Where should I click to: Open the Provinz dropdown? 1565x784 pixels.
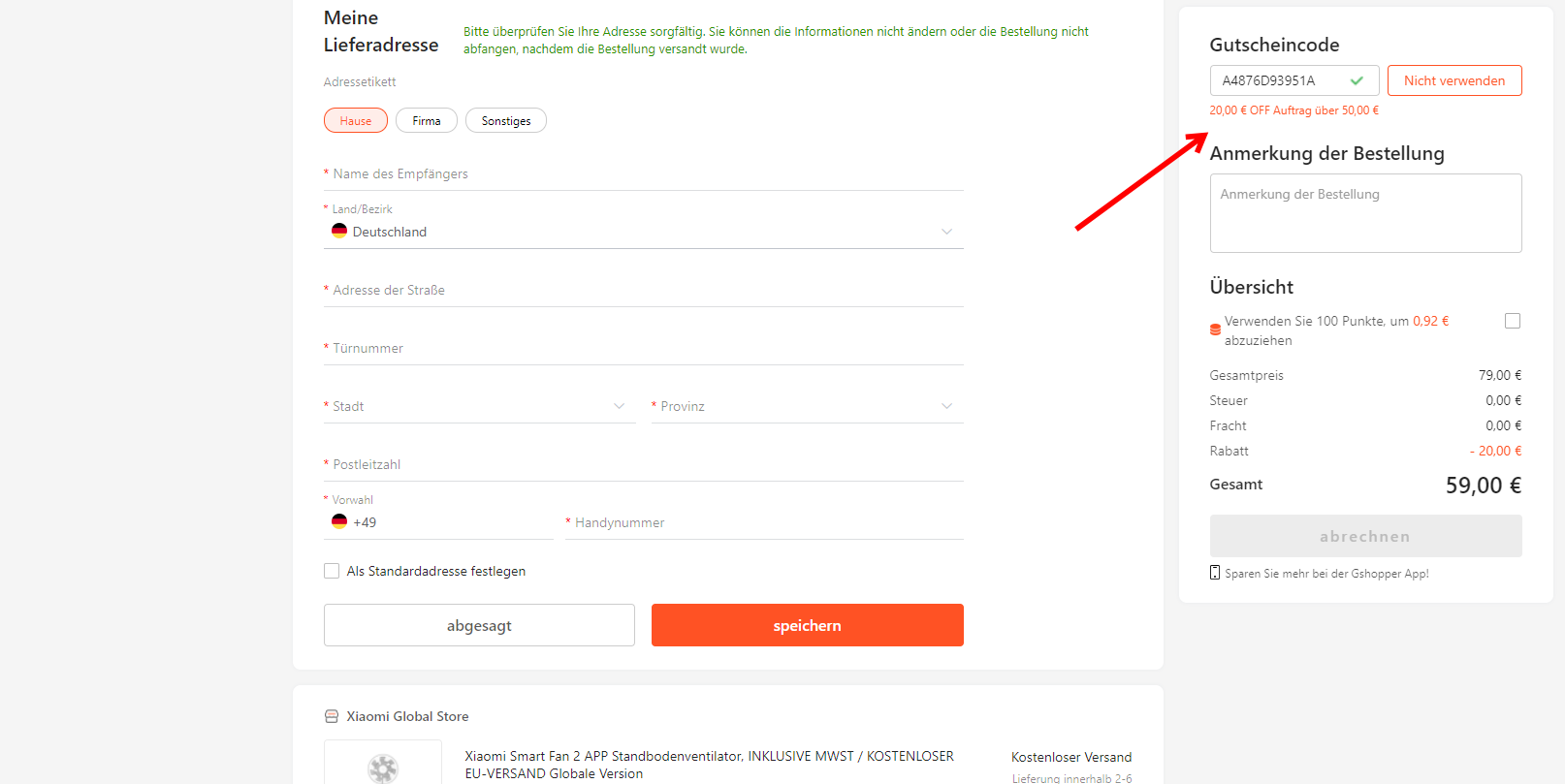click(x=808, y=406)
